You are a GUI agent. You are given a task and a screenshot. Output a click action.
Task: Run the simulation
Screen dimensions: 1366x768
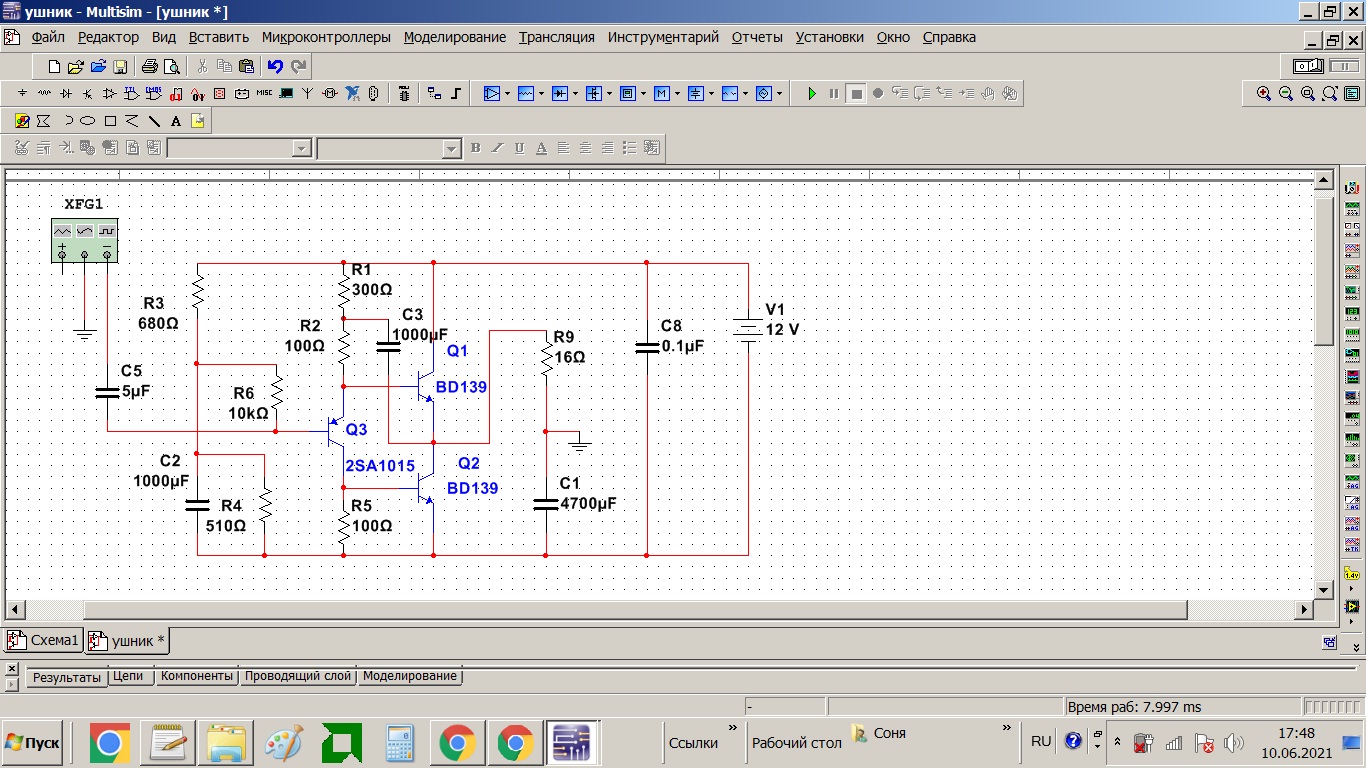point(812,93)
